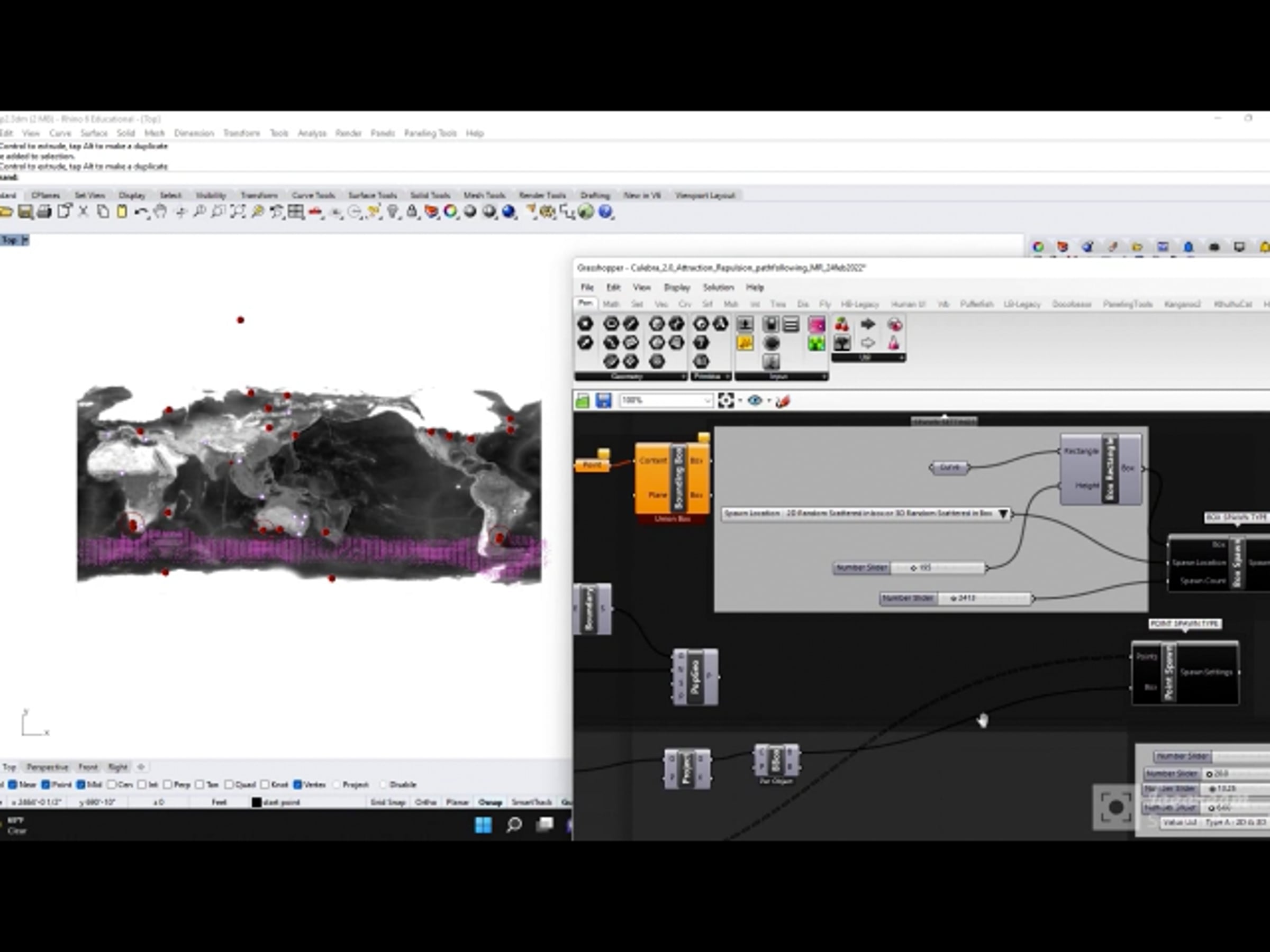Screen dimensions: 1270x952
Task: Open the Grasshopper zoom percentage dropdown
Action: pyautogui.click(x=707, y=400)
